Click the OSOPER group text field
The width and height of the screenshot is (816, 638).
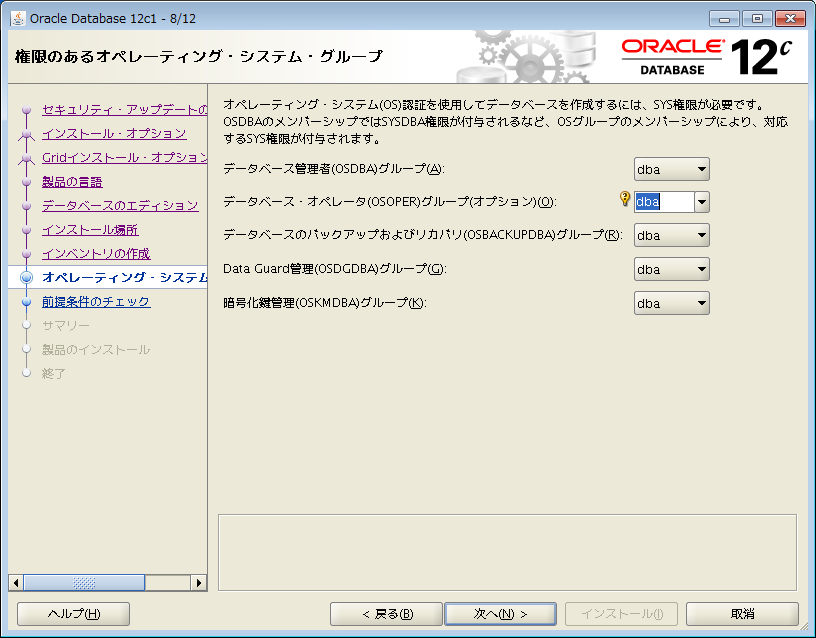tap(664, 202)
